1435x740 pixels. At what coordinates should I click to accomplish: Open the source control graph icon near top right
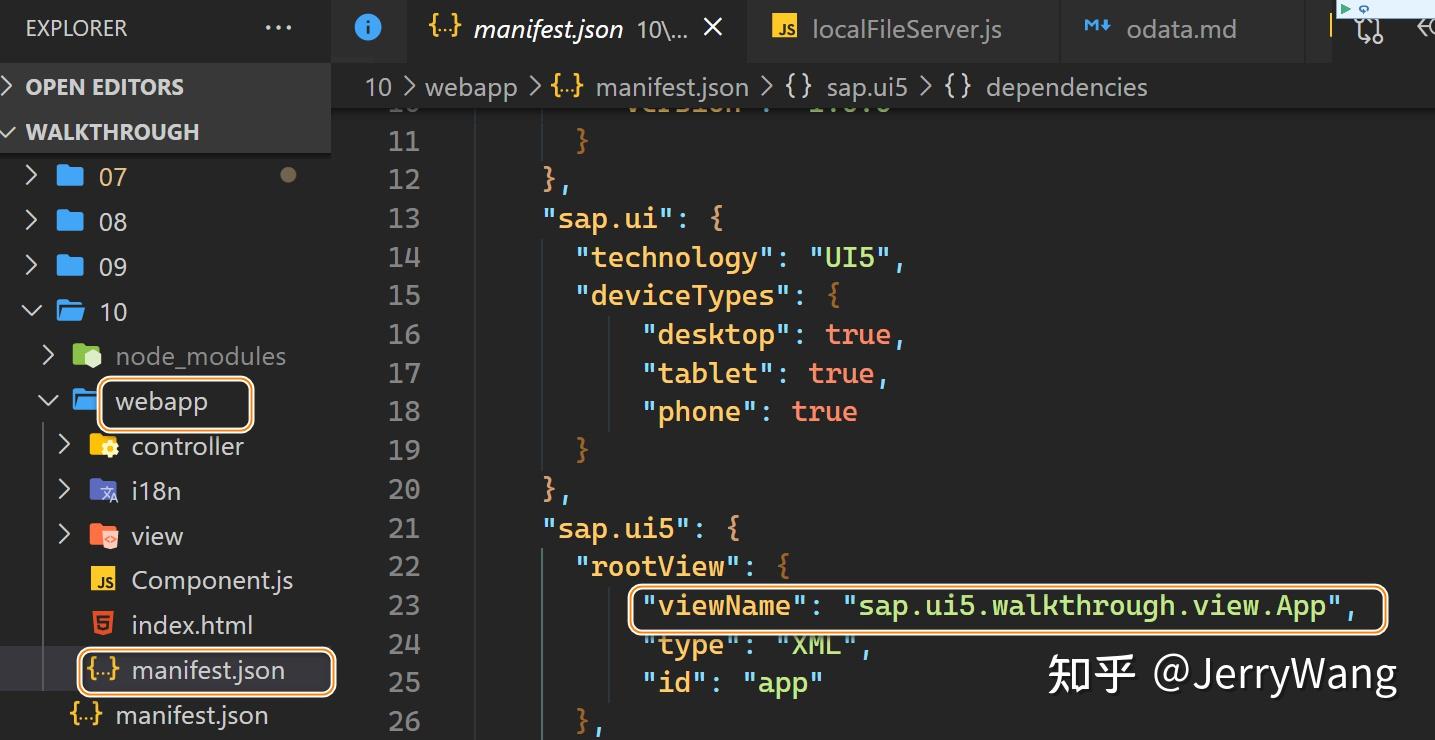click(1369, 31)
